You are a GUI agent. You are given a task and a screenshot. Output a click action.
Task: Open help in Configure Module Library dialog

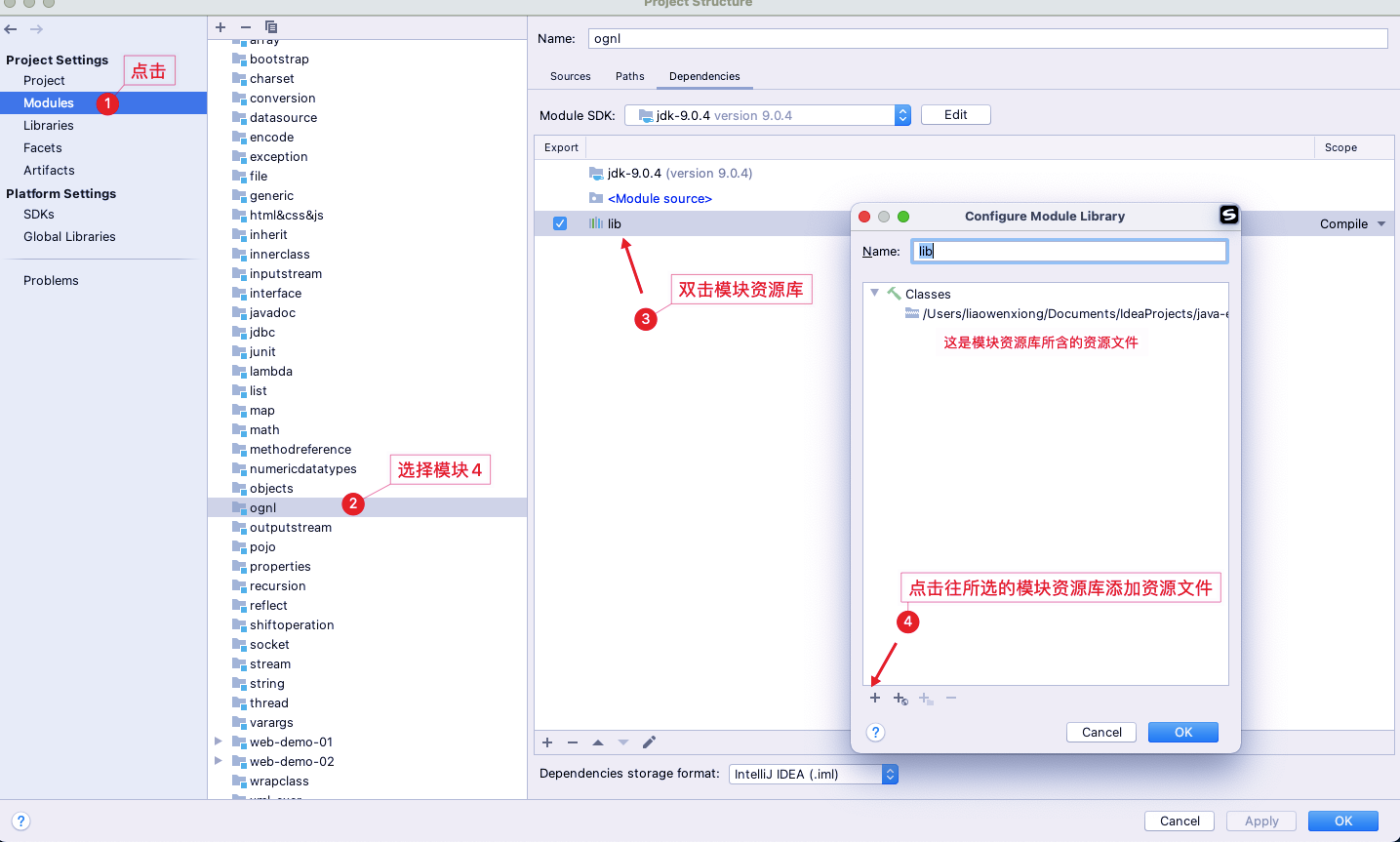(876, 733)
